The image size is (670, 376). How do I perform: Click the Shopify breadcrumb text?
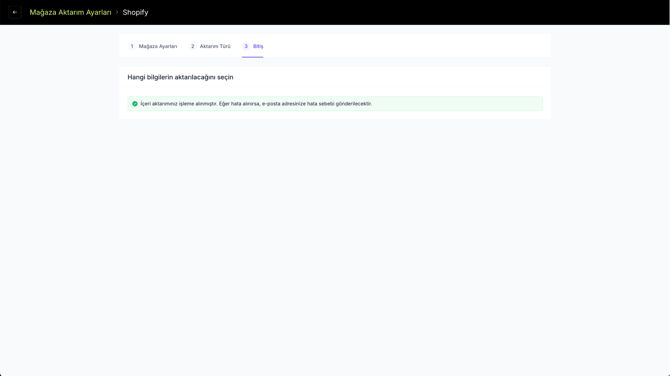(135, 12)
